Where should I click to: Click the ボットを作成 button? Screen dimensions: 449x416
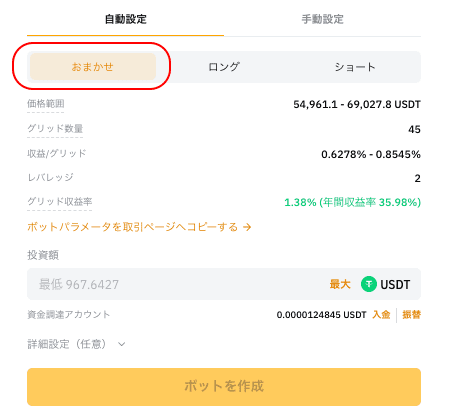[224, 387]
